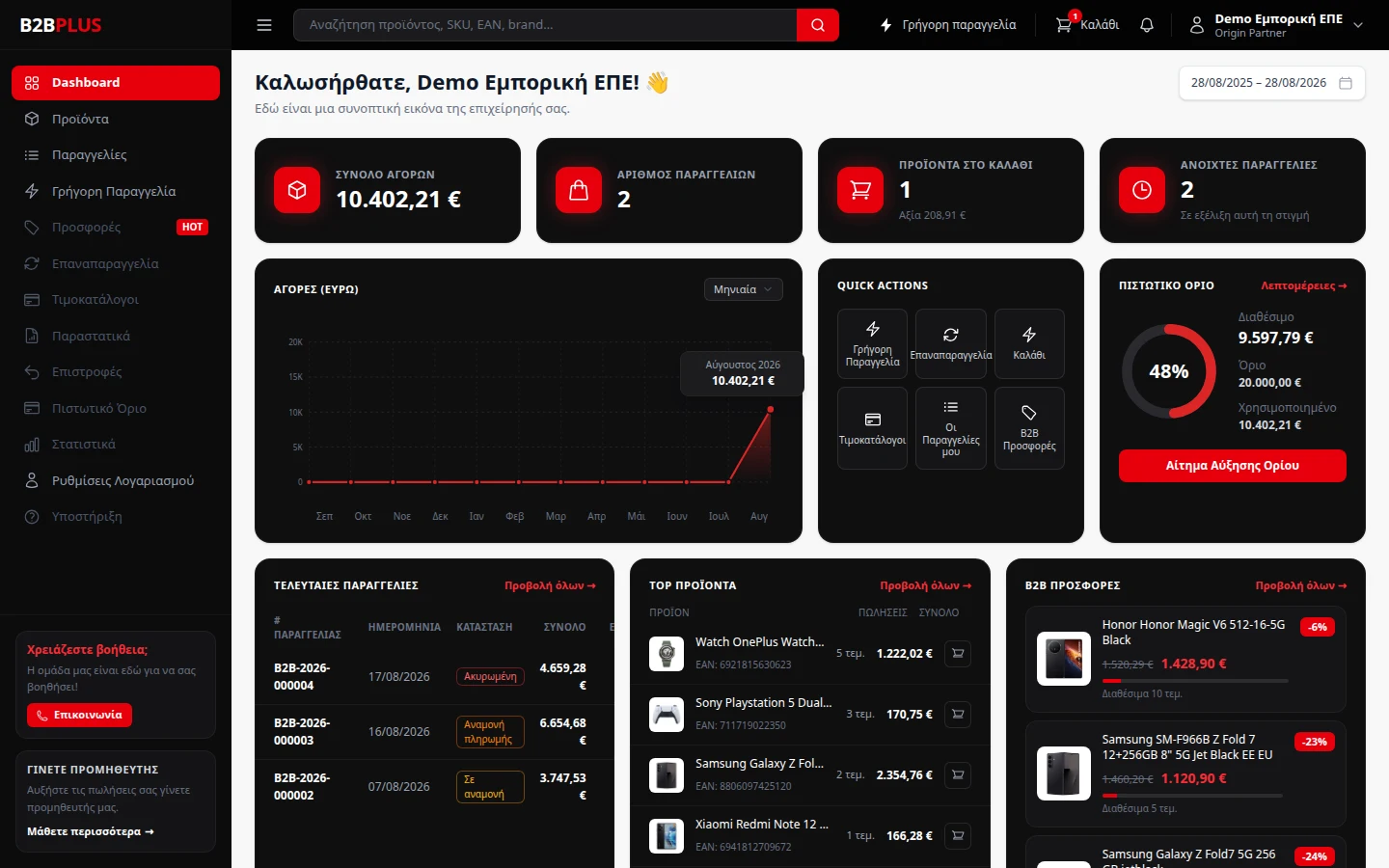Open Ρυθμίσεις Λογαριασμού in sidebar
The height and width of the screenshot is (868, 1389).
116,480
